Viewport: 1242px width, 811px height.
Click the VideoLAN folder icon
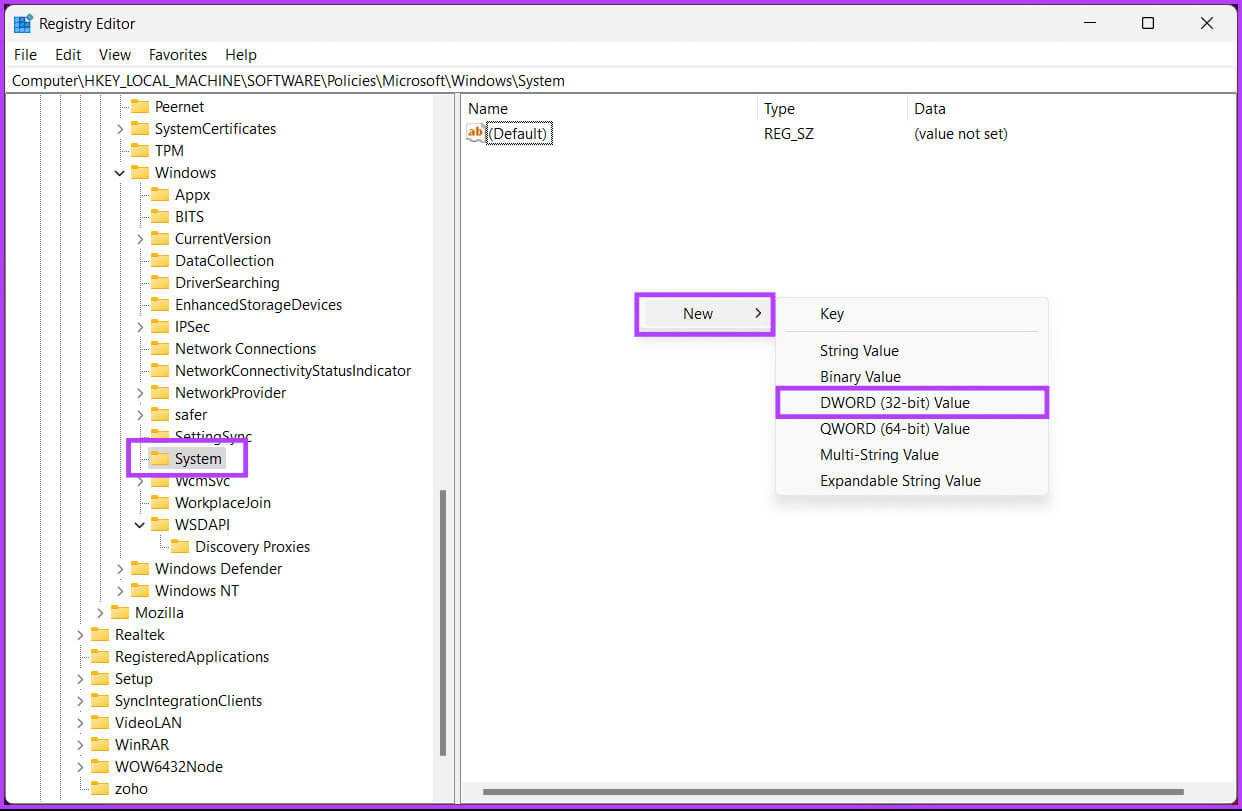point(100,723)
